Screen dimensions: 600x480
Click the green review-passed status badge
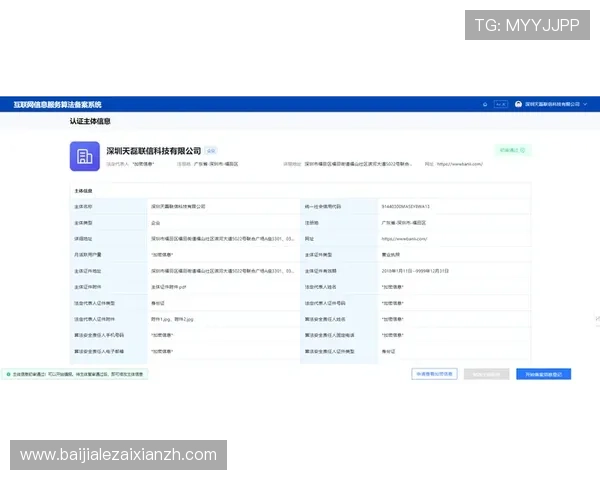coord(513,150)
